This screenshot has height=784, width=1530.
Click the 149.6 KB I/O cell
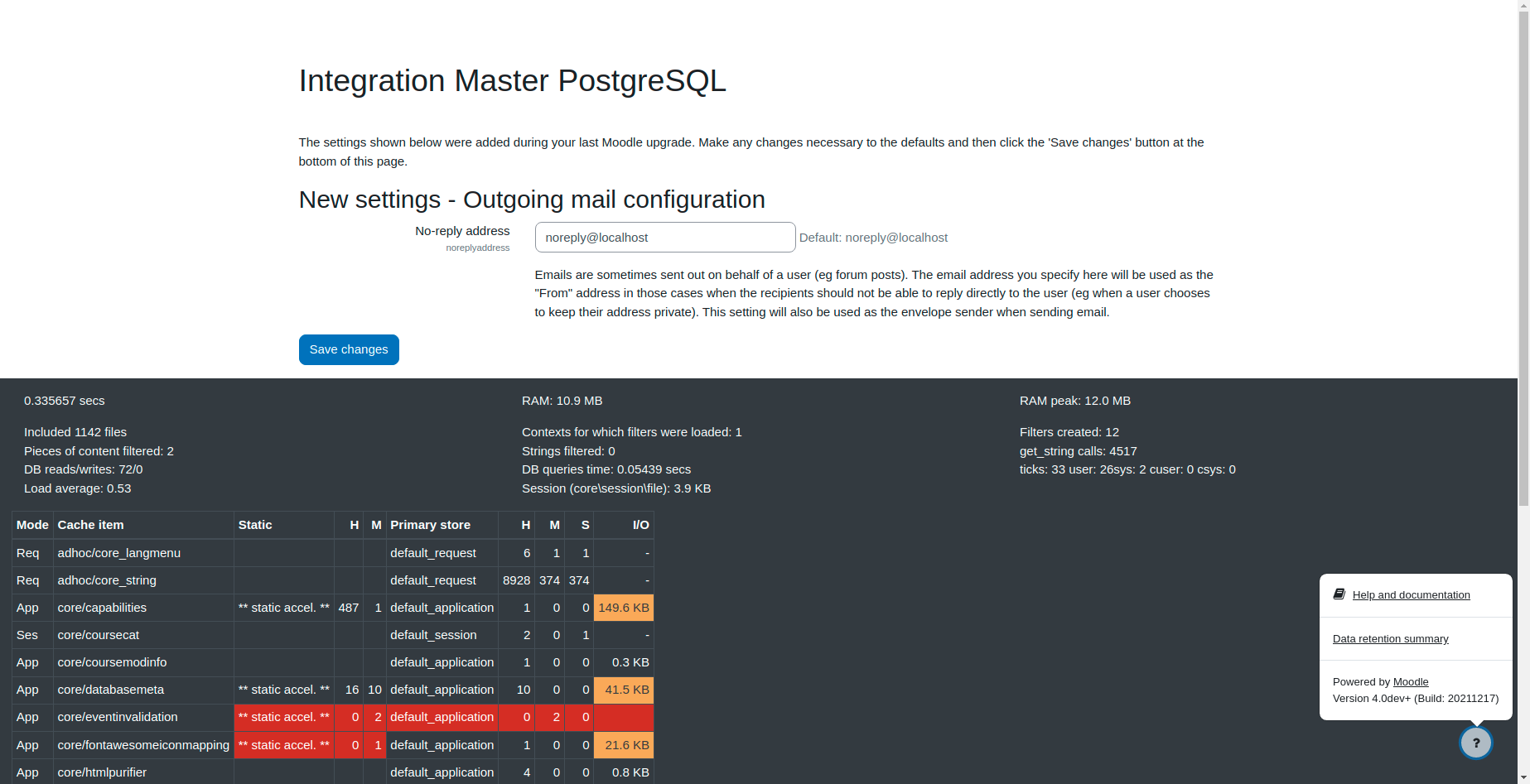coord(624,608)
